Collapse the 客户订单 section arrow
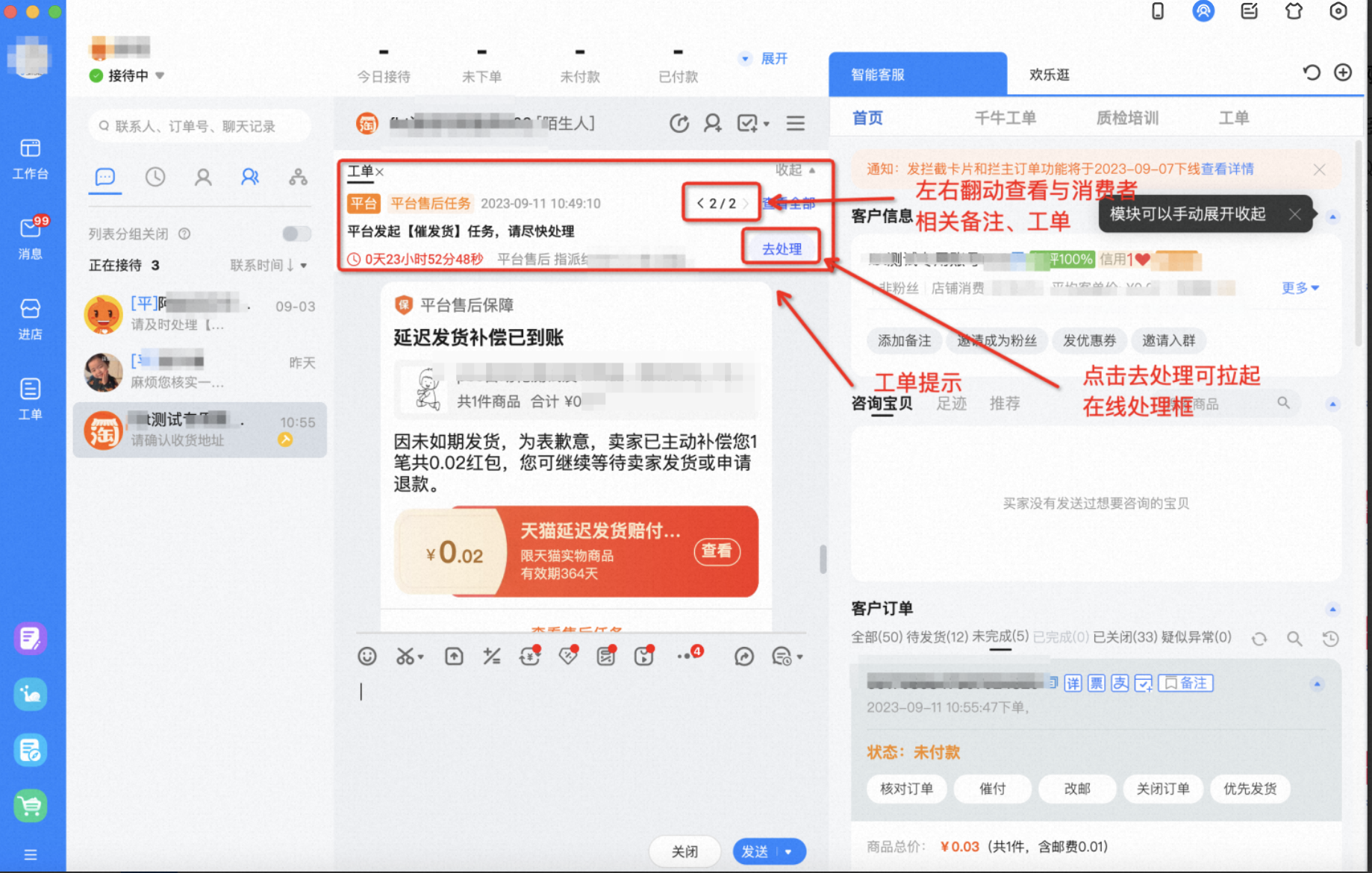The height and width of the screenshot is (873, 1372). pos(1332,609)
